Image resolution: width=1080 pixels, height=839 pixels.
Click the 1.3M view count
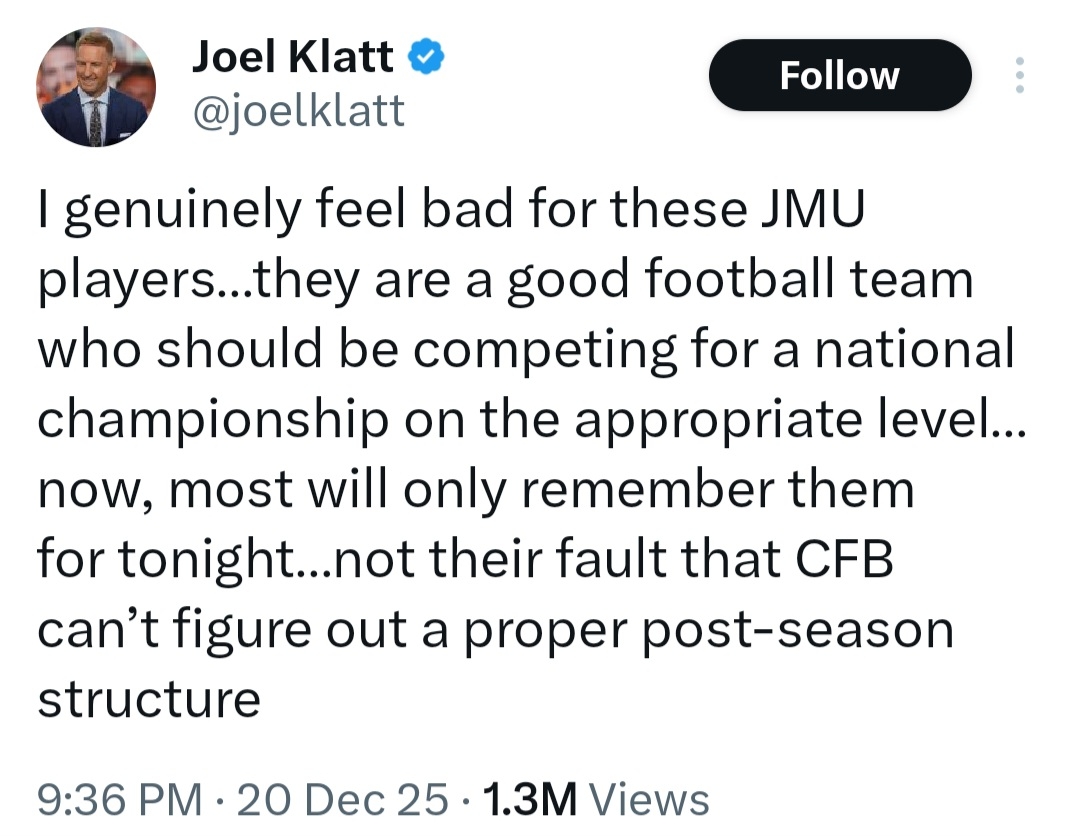pos(529,799)
